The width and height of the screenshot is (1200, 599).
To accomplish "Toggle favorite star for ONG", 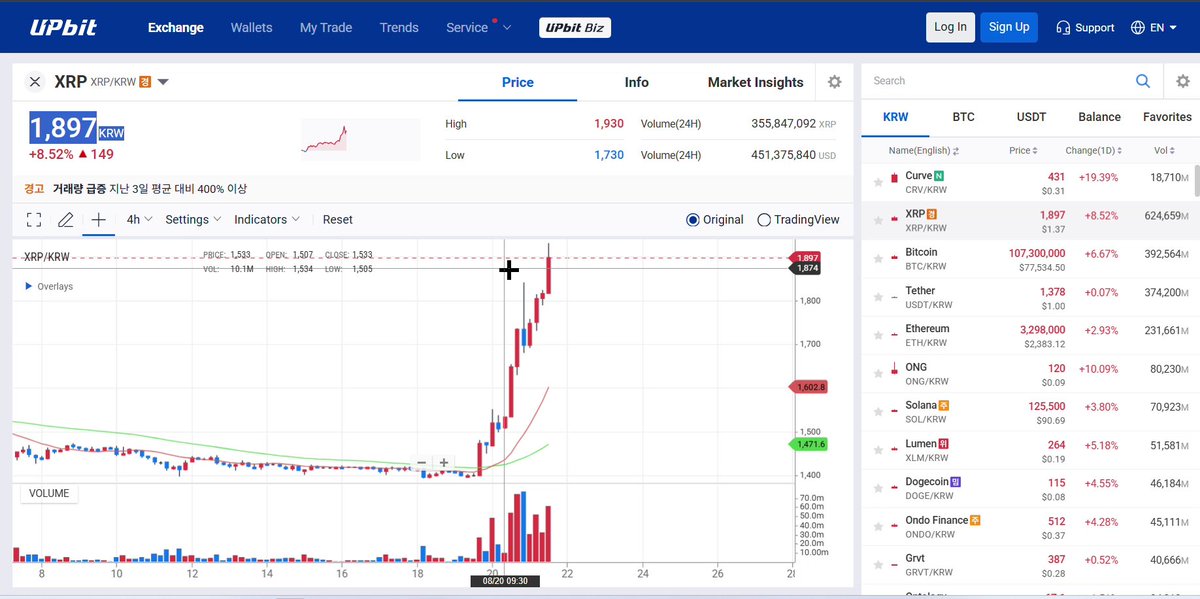I will (878, 374).
